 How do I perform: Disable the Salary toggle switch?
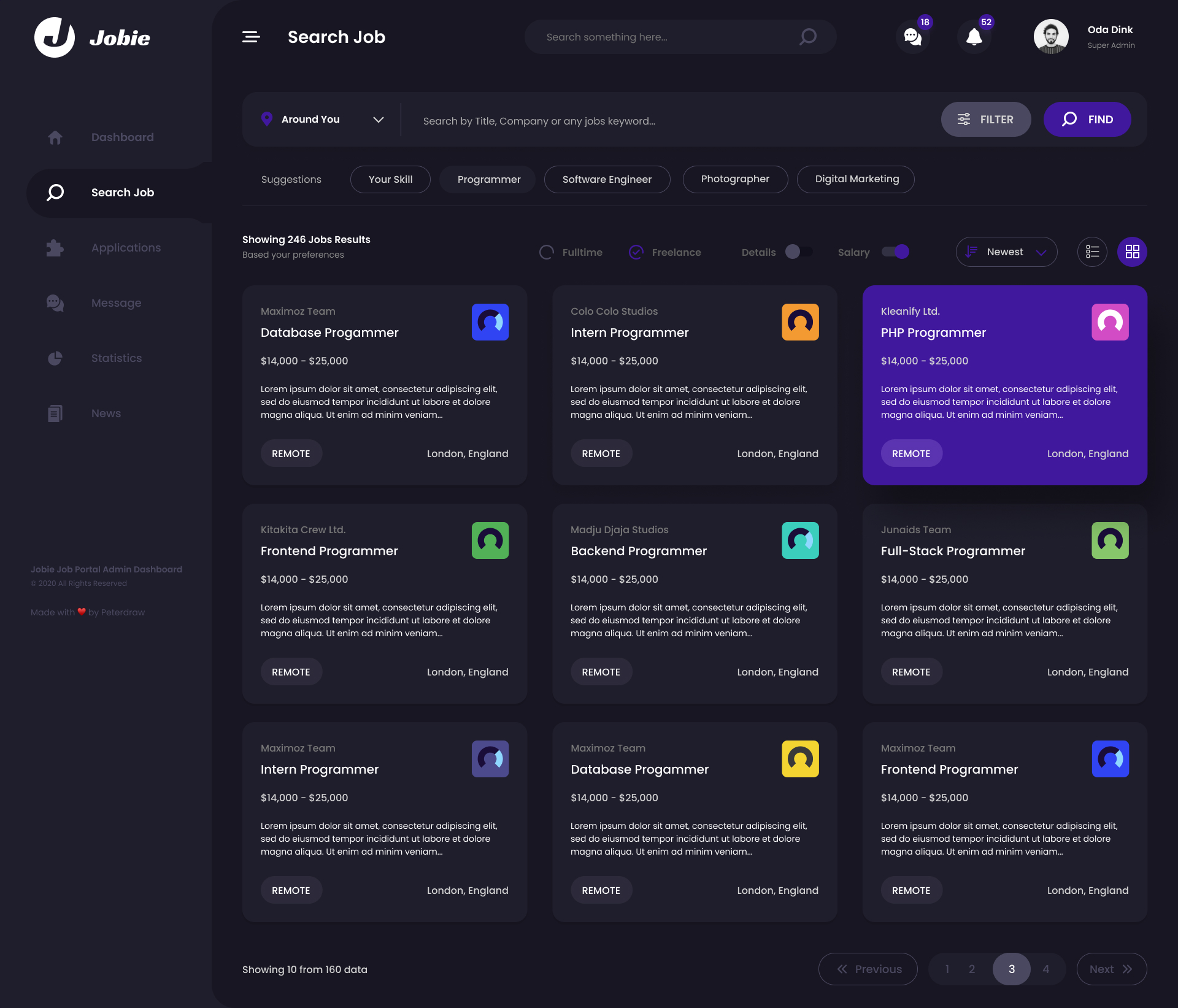click(895, 252)
